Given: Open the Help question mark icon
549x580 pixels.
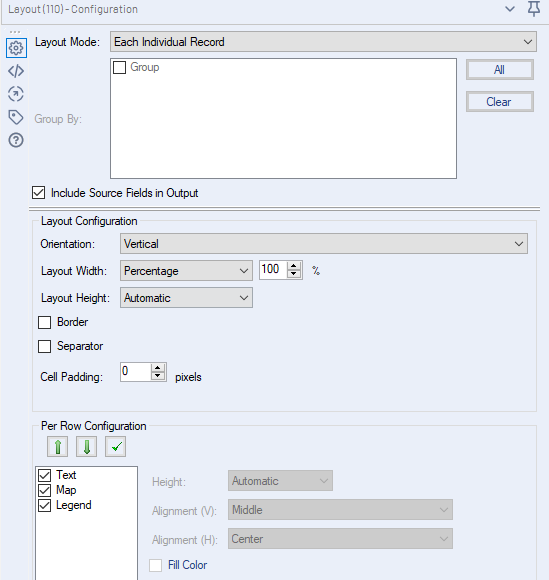Looking at the screenshot, I should coord(16,140).
